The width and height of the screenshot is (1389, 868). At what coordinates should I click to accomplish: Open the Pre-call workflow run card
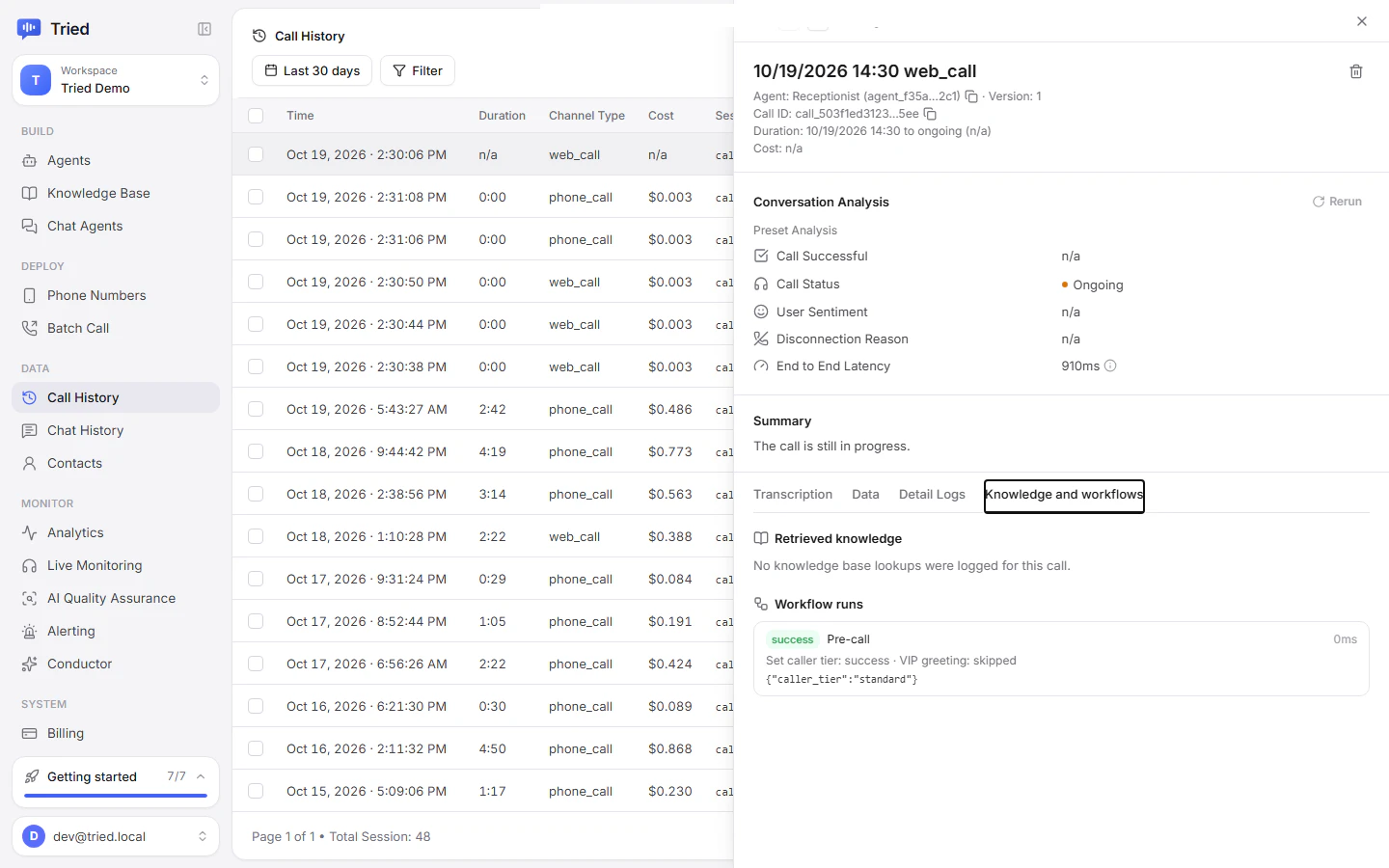pos(1061,659)
